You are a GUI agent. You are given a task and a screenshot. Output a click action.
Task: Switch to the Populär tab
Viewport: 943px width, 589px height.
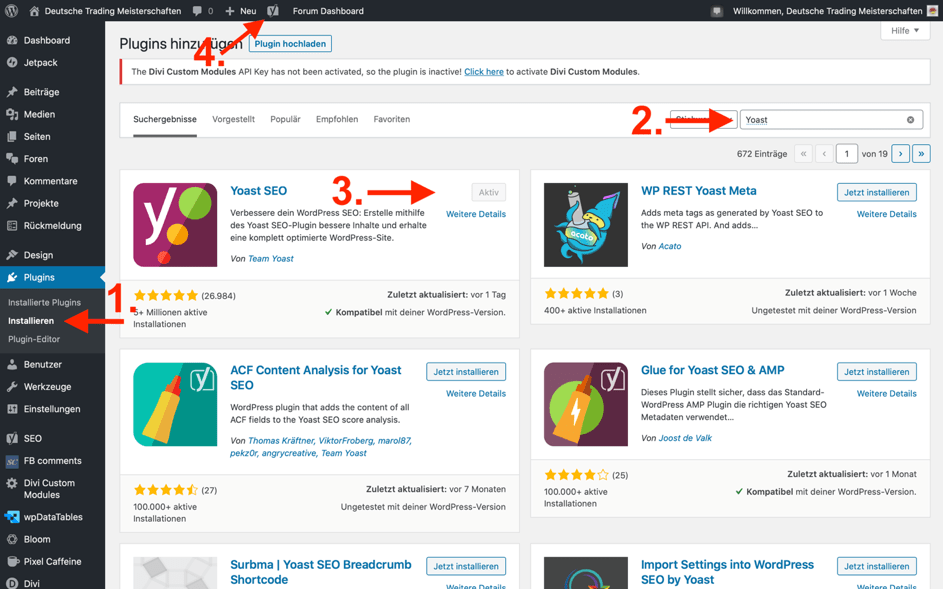(x=285, y=119)
